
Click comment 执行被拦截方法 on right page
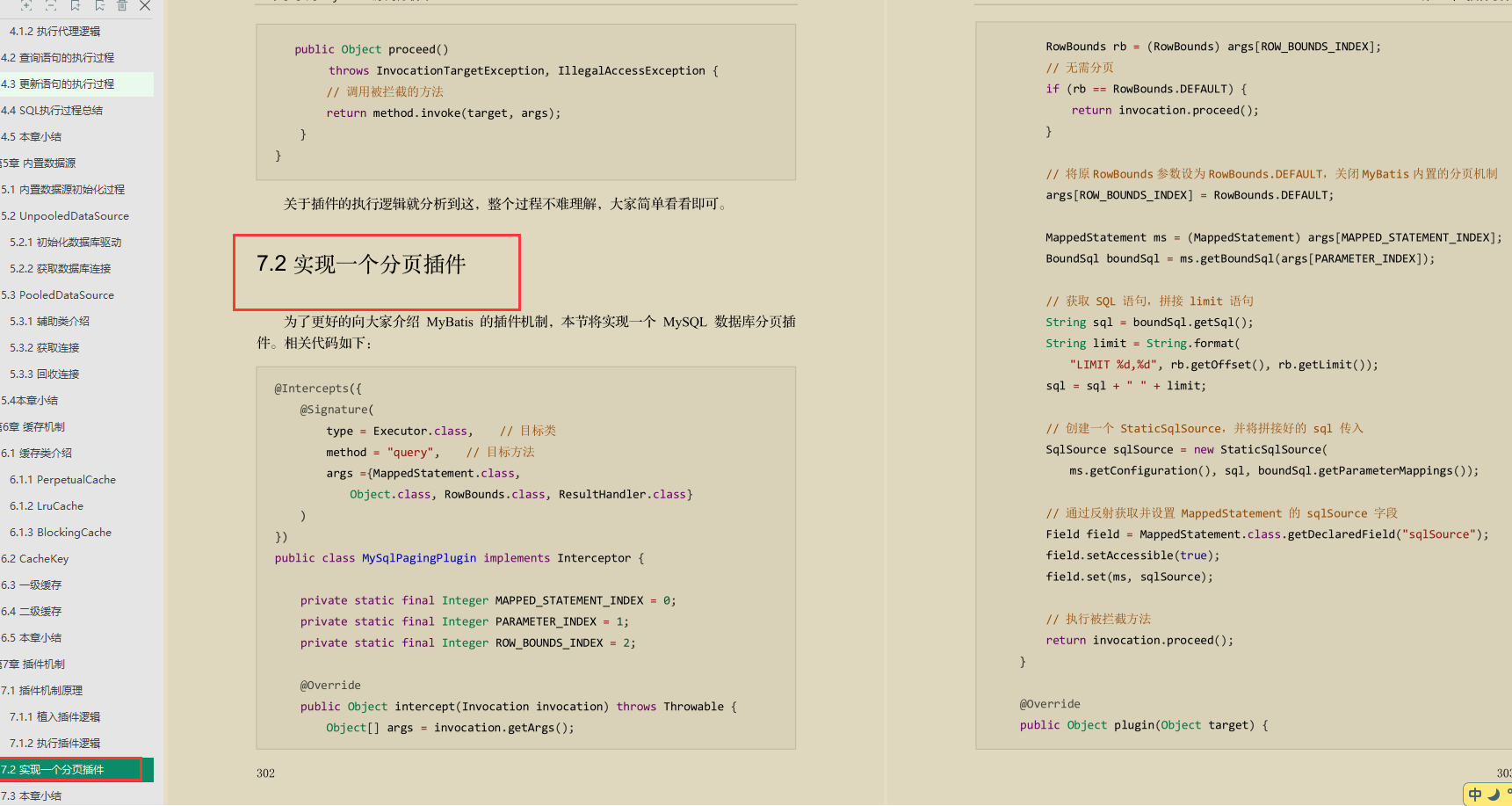pyautogui.click(x=1098, y=619)
